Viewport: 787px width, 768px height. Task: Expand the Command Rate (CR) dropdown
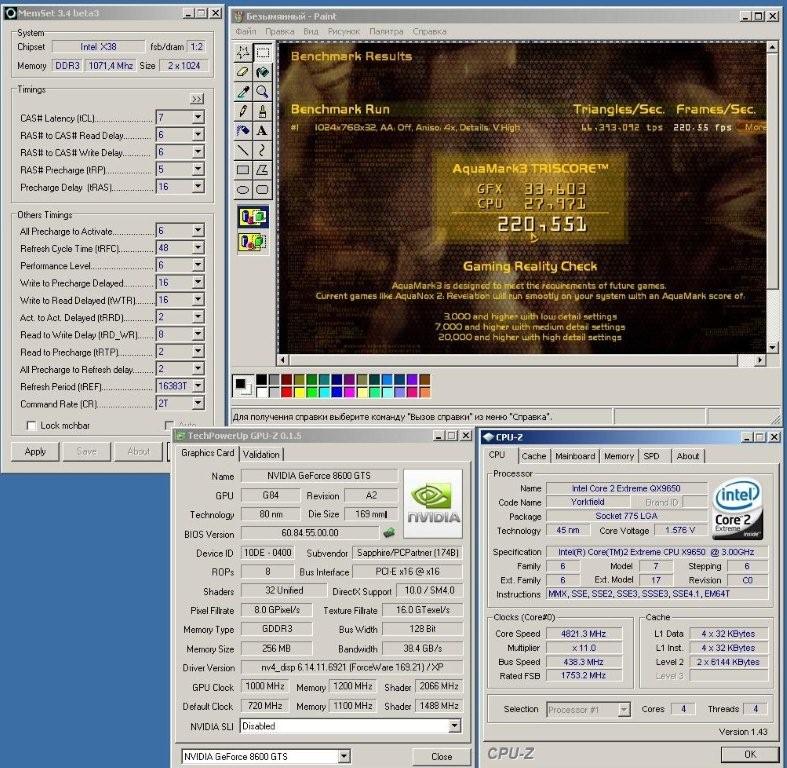[198, 403]
